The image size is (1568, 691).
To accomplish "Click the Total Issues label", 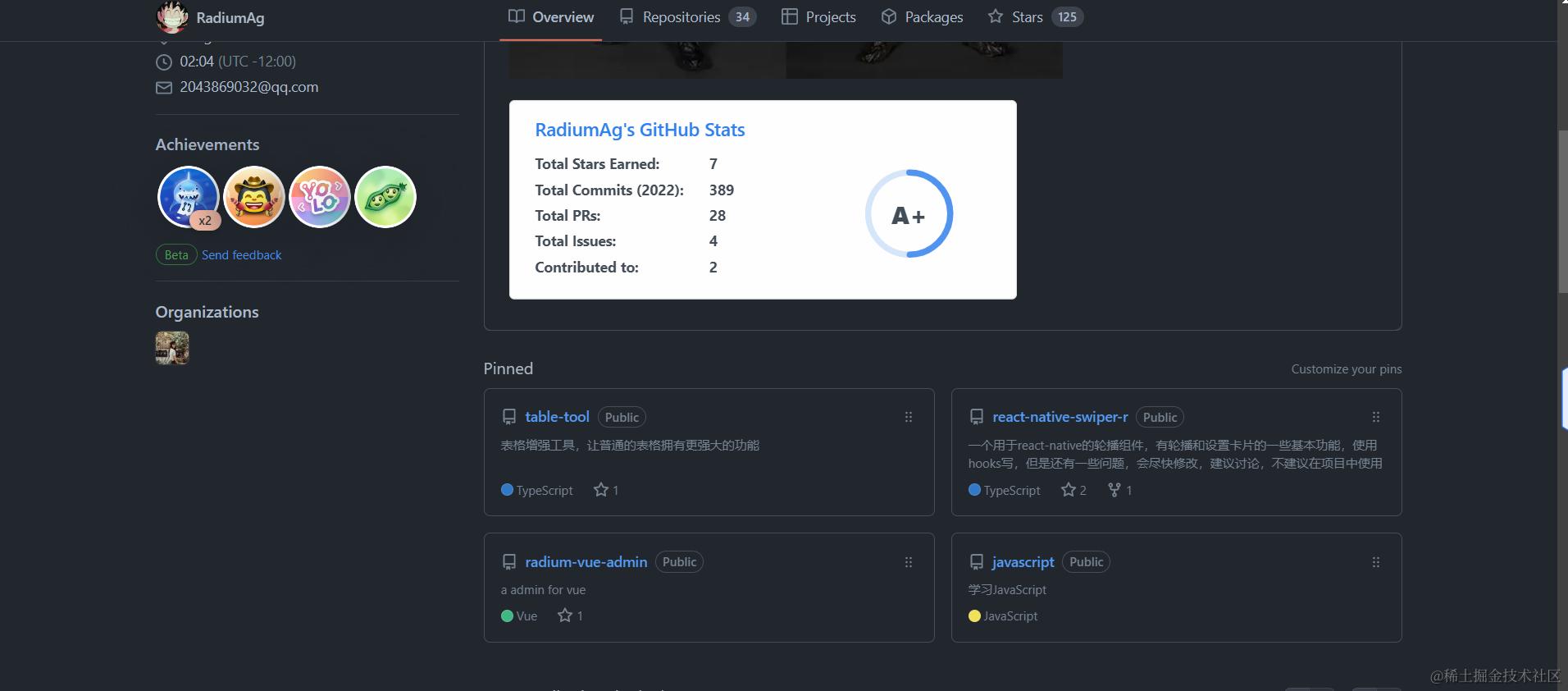I will pyautogui.click(x=576, y=240).
